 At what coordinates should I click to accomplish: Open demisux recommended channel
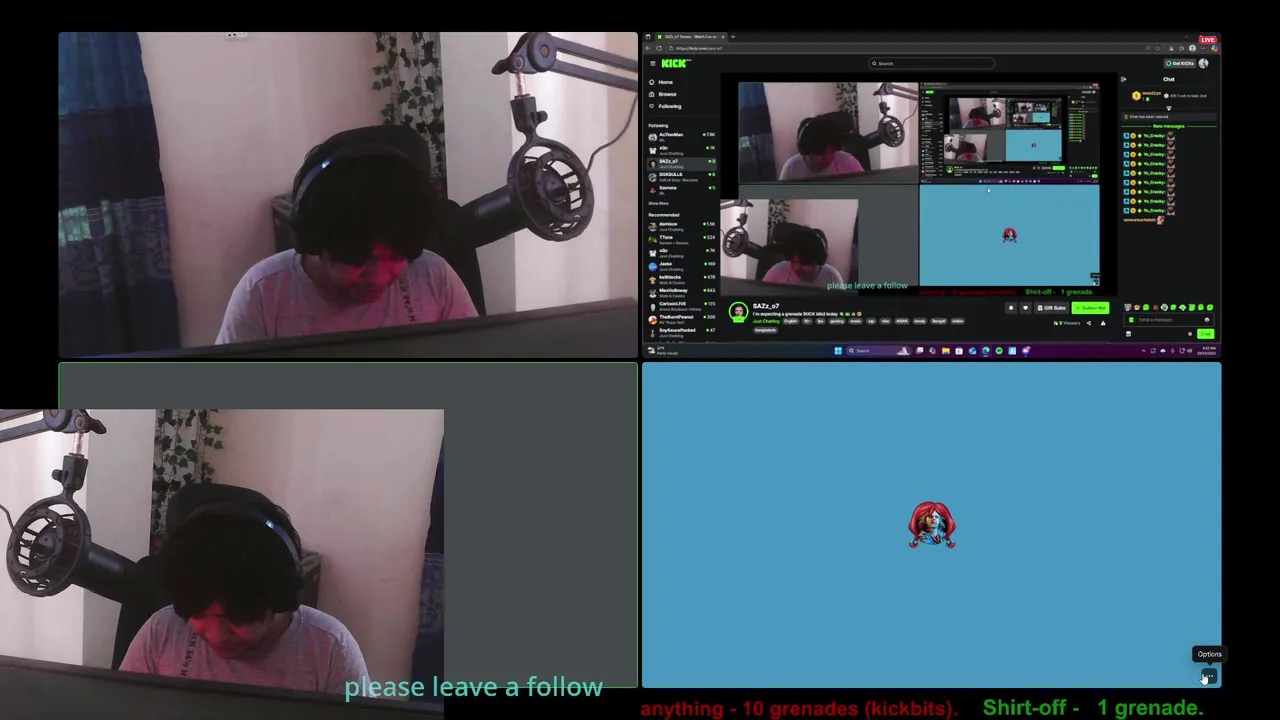click(681, 226)
